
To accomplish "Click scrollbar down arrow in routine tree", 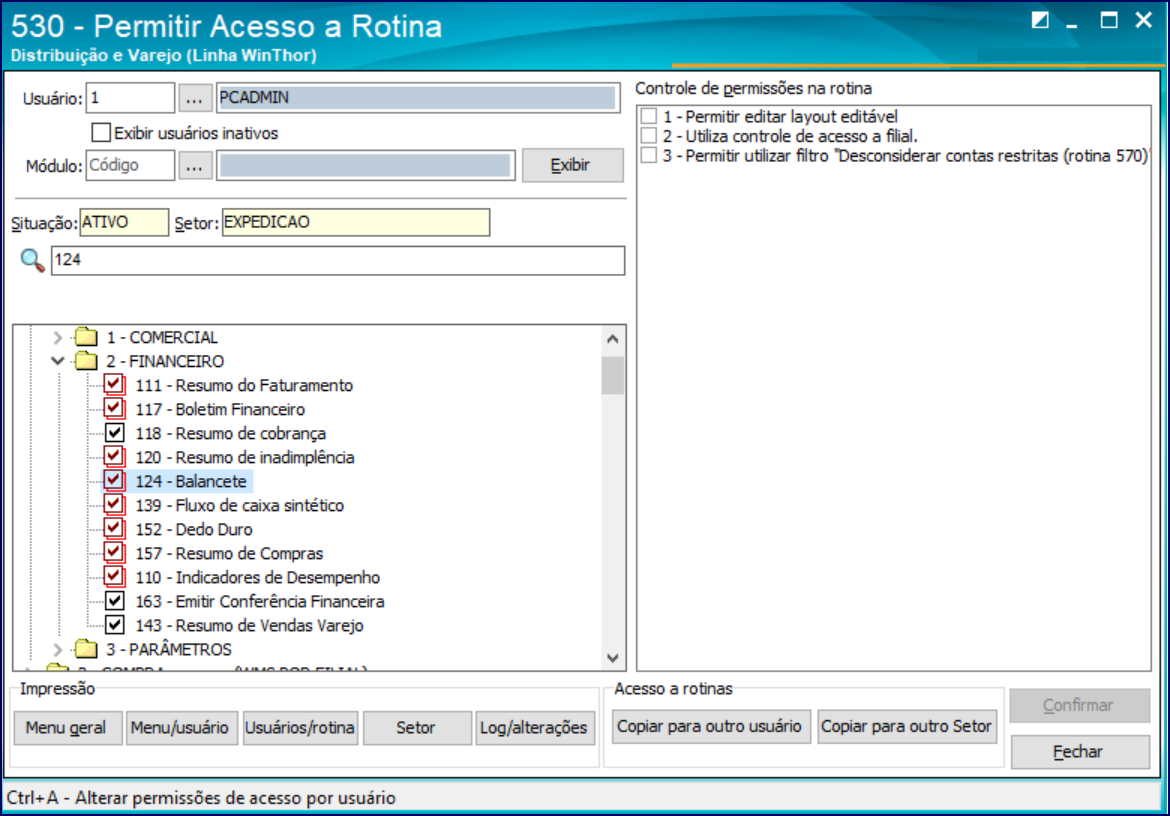I will point(613,658).
